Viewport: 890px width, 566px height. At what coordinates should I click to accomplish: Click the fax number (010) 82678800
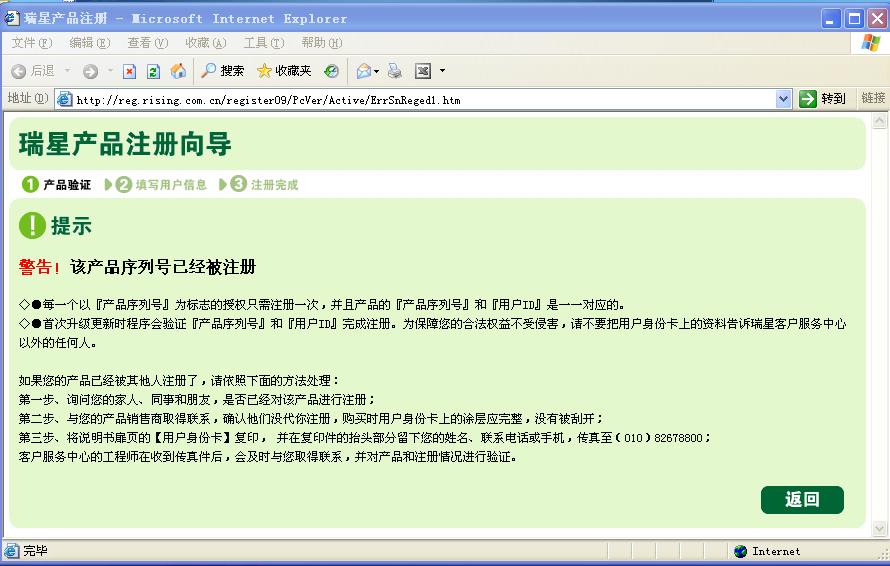point(660,438)
